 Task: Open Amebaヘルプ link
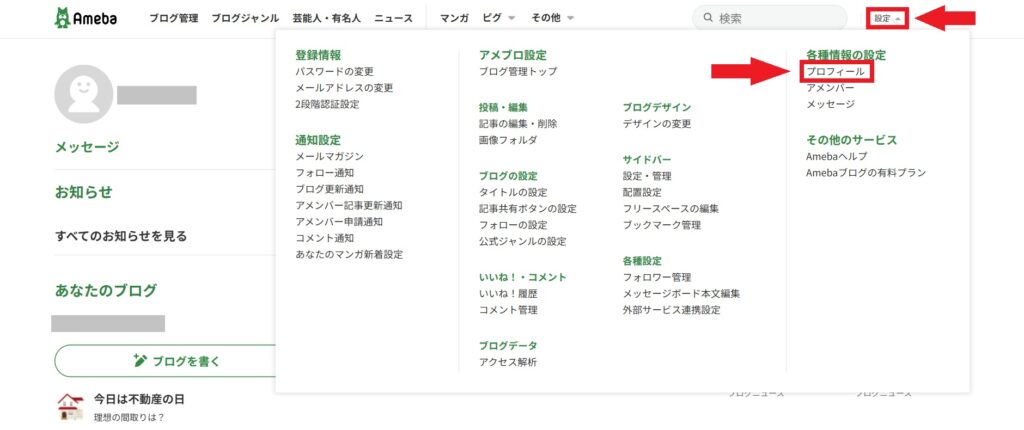836,157
